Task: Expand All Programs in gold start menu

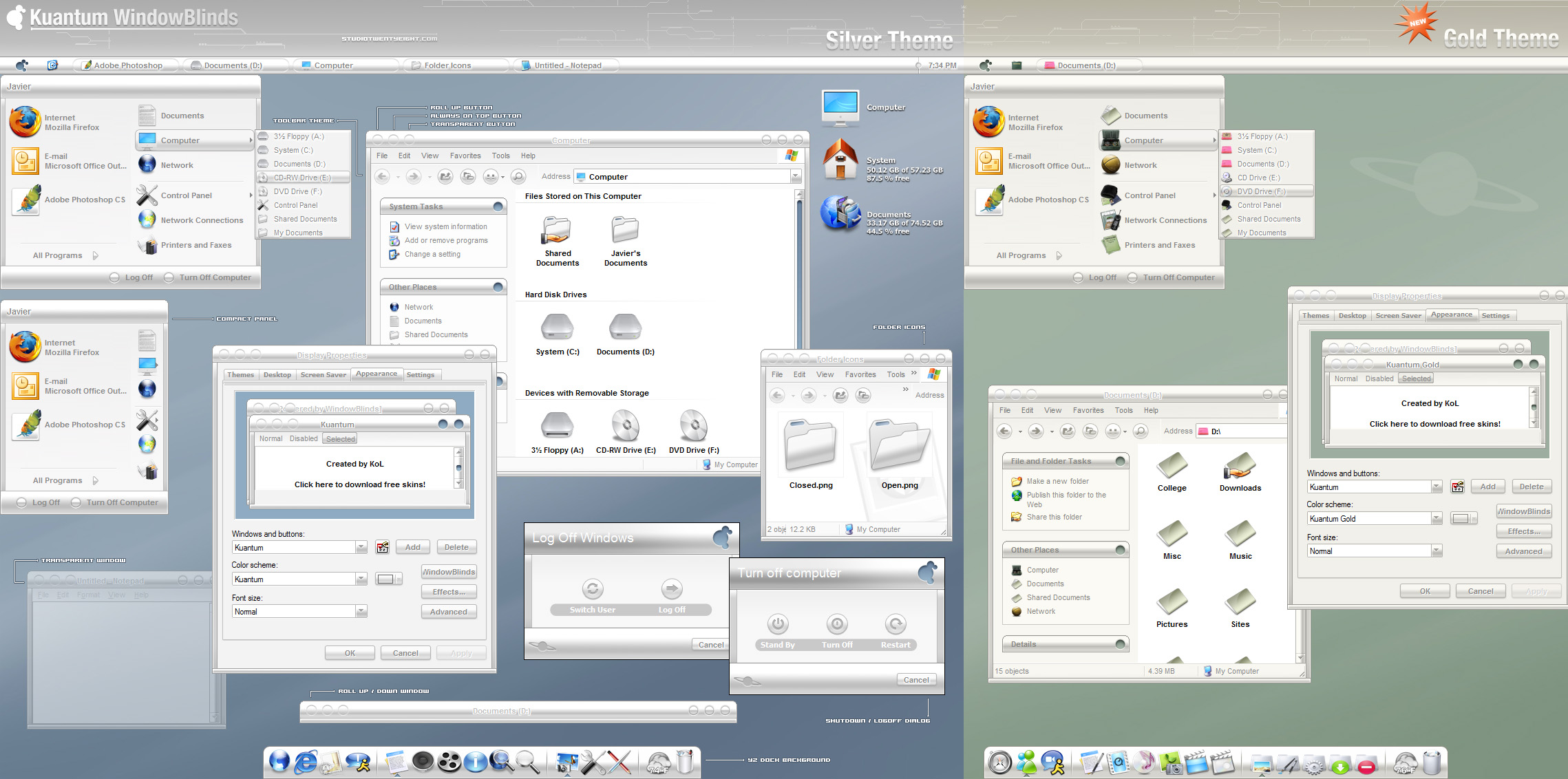Action: pos(1029,255)
